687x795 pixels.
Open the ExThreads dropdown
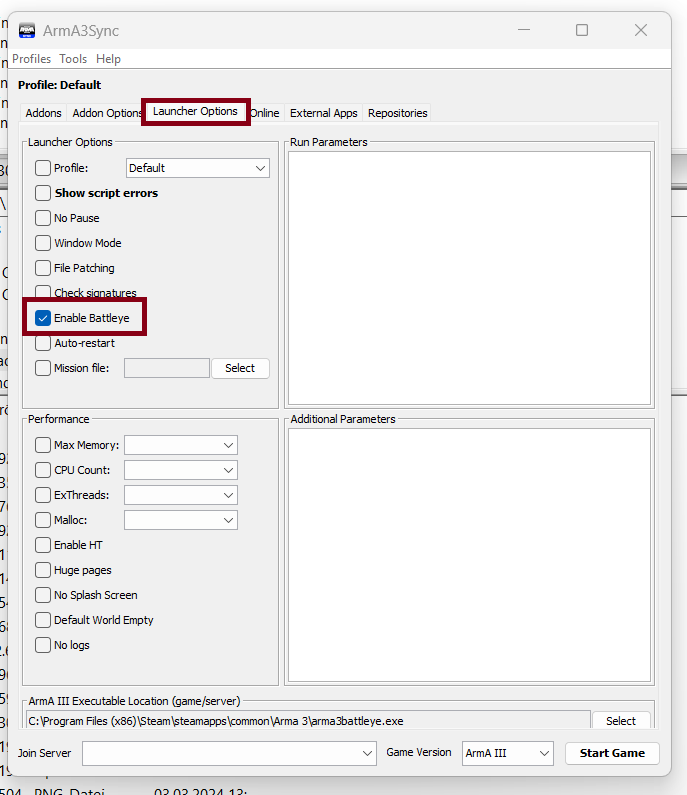[180, 495]
